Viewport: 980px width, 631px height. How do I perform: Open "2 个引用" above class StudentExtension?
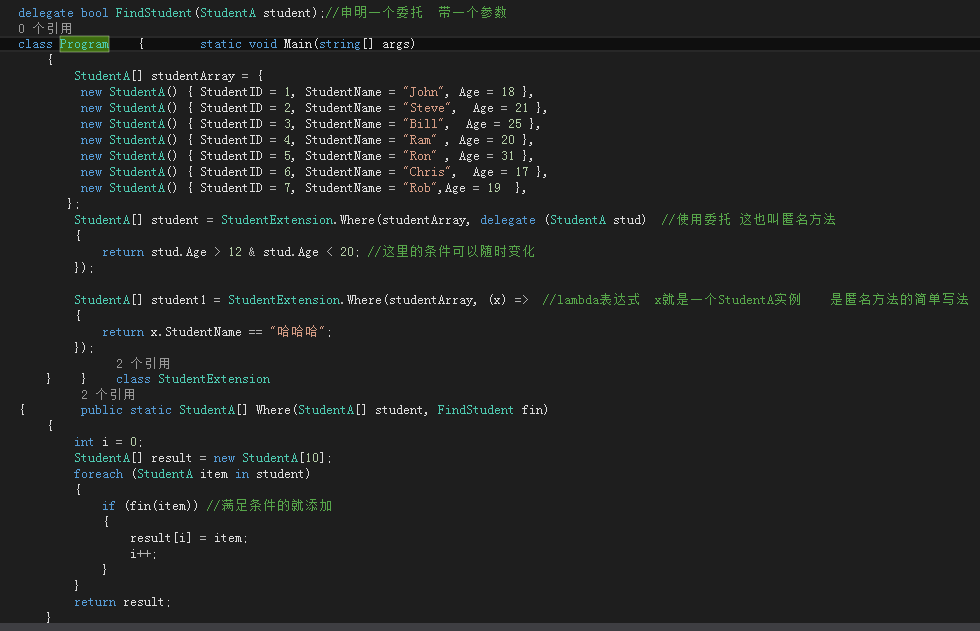[142, 363]
